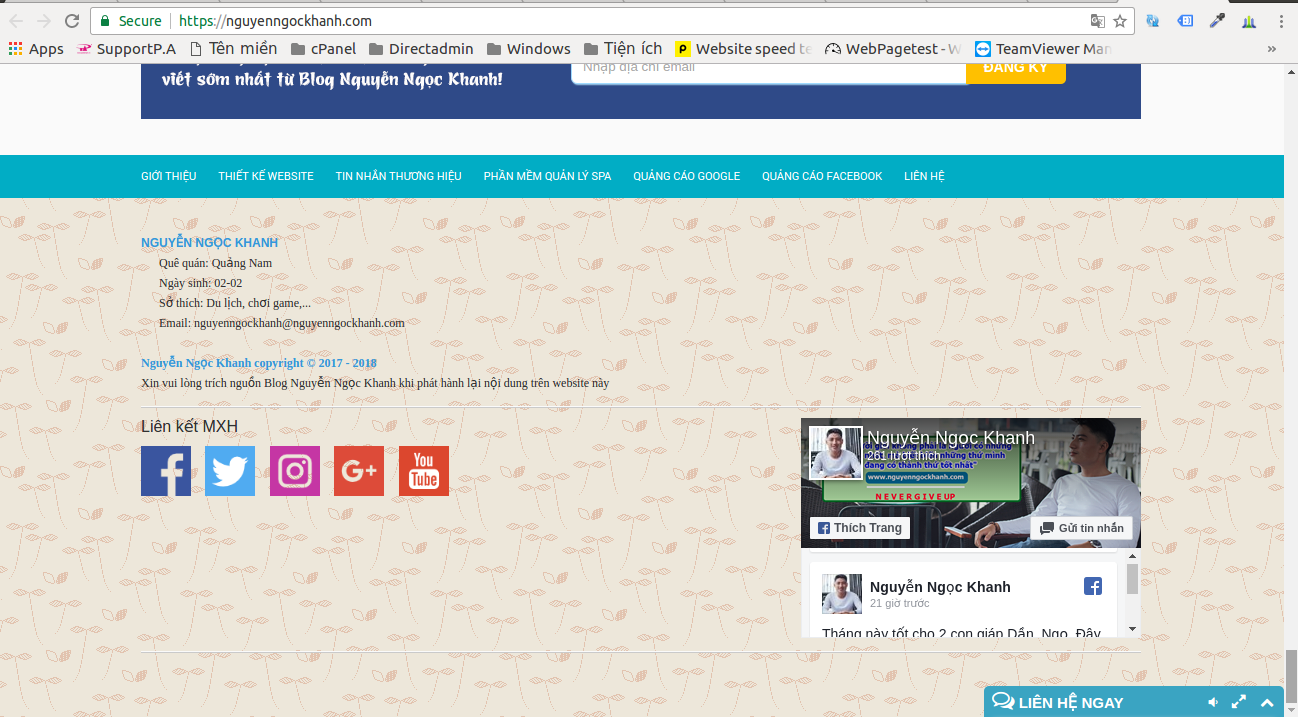Go to QUẢNG CÁO FACEBOOK menu item
This screenshot has height=717, width=1298.
(822, 176)
